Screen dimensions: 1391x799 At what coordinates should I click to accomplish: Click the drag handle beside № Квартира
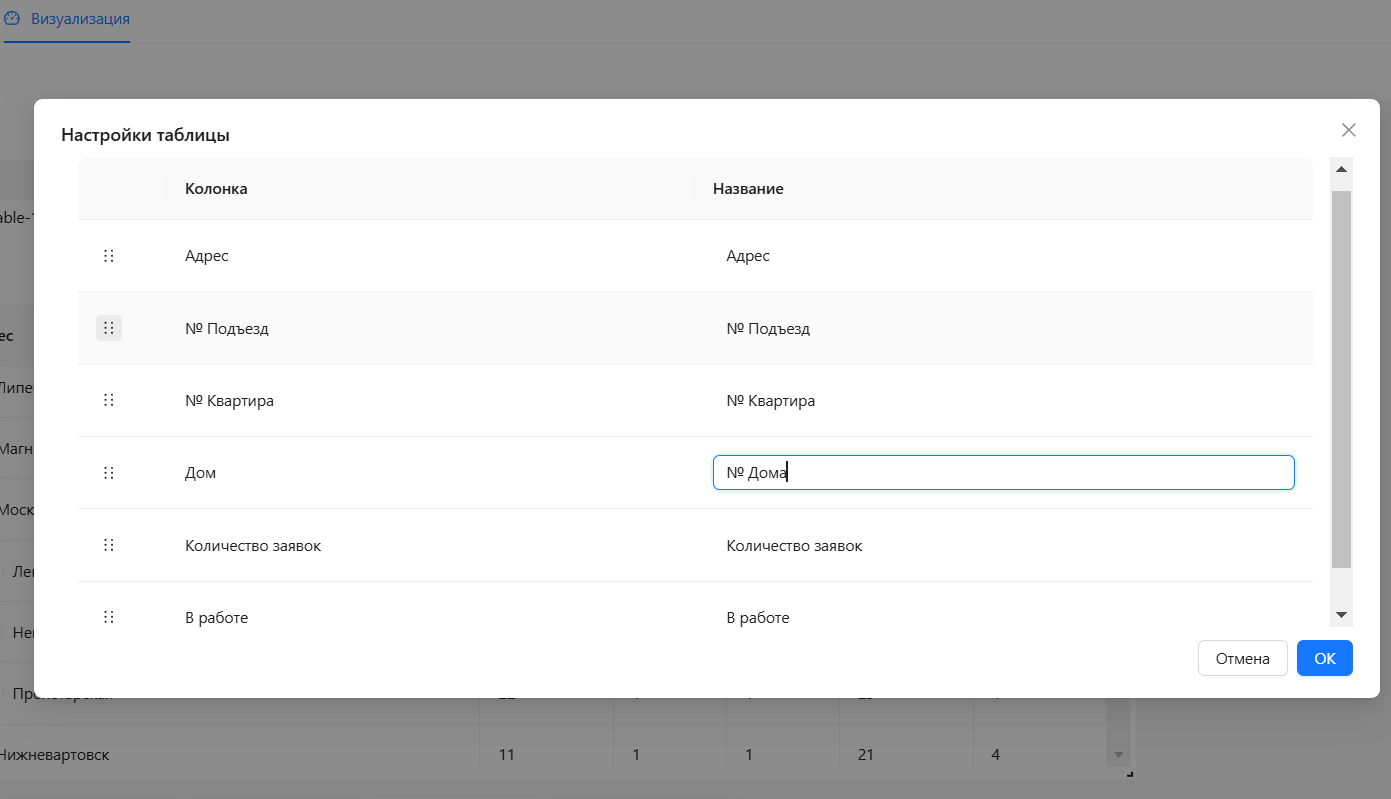tap(109, 400)
